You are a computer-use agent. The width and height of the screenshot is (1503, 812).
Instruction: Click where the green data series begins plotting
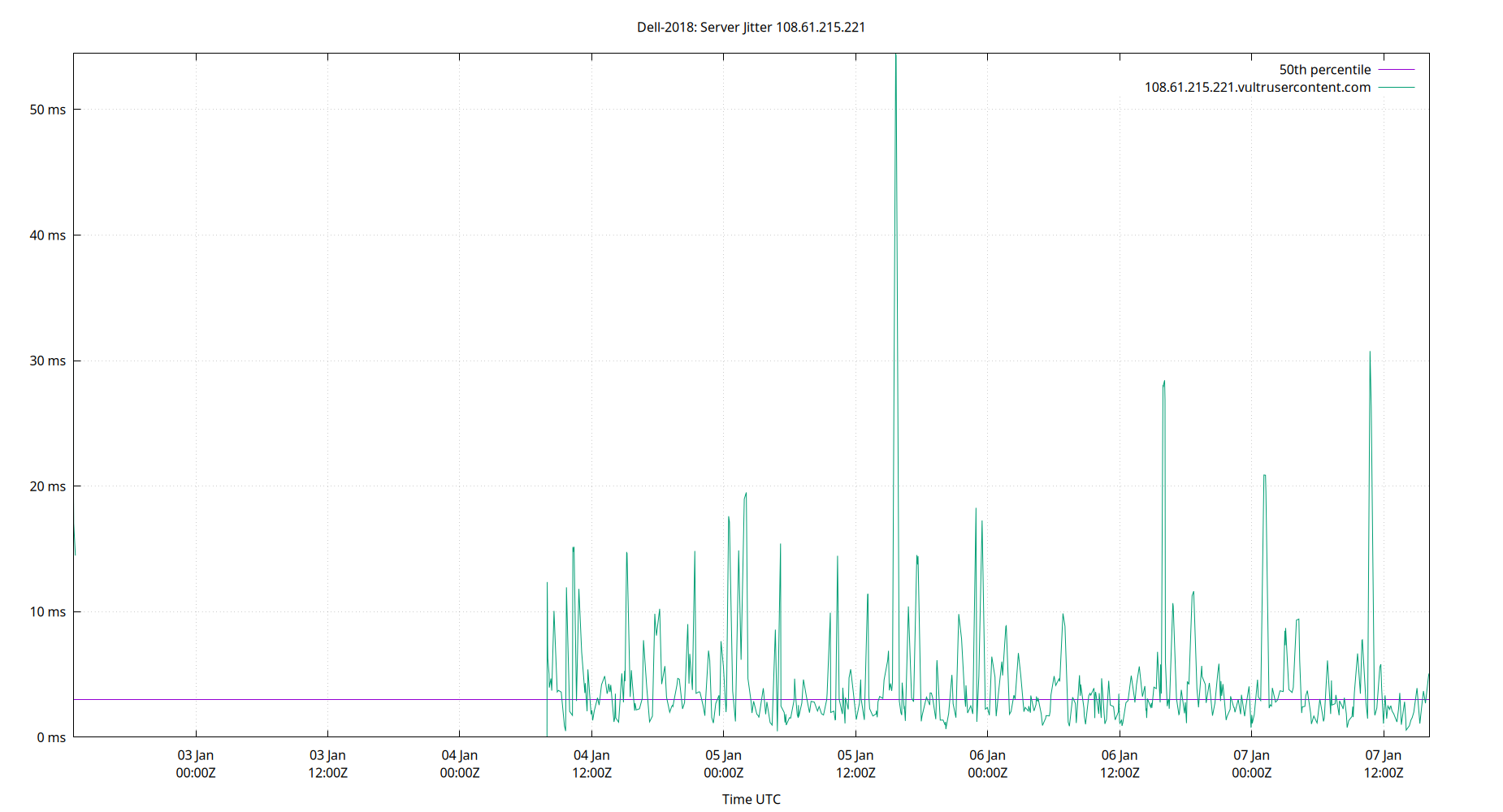547,650
